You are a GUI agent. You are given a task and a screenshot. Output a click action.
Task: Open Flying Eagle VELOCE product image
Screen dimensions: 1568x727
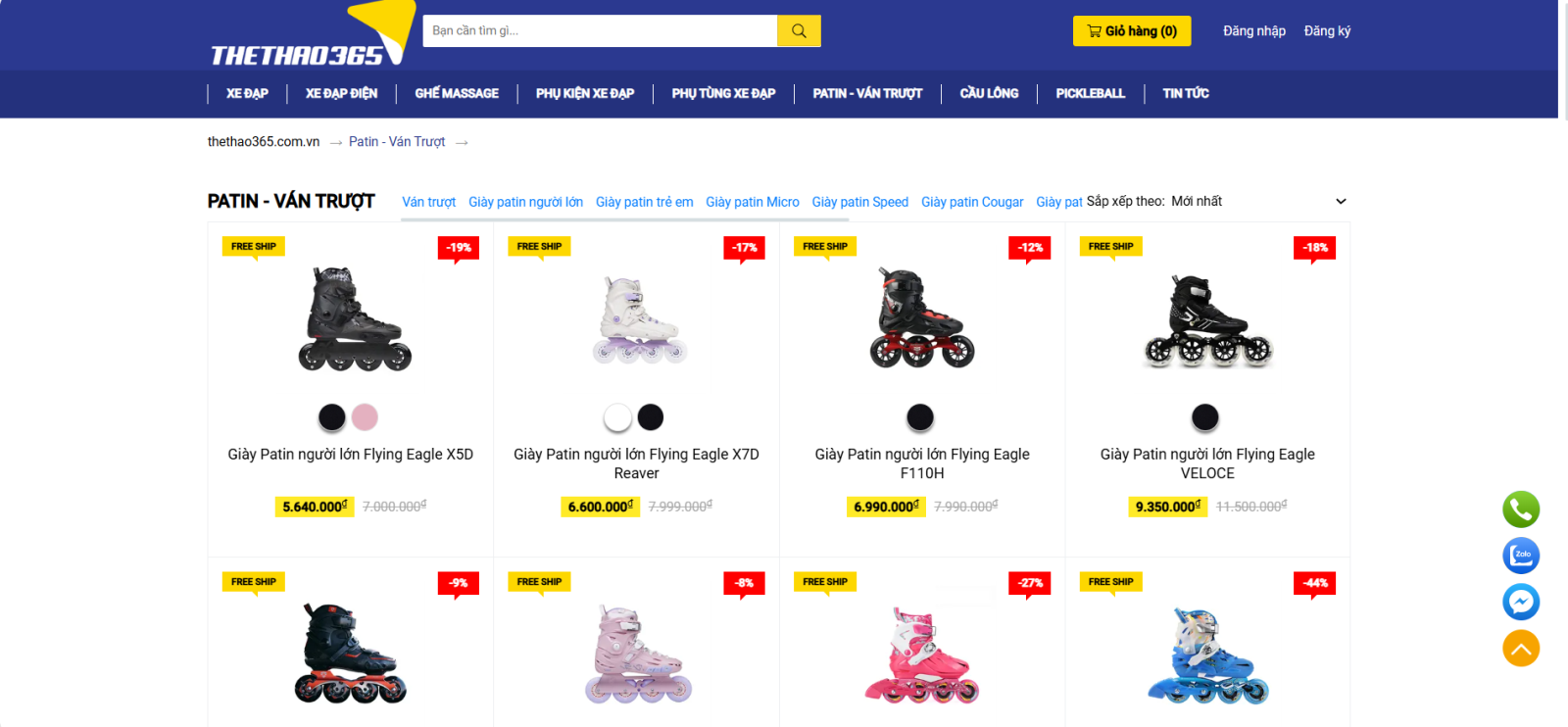1207,321
